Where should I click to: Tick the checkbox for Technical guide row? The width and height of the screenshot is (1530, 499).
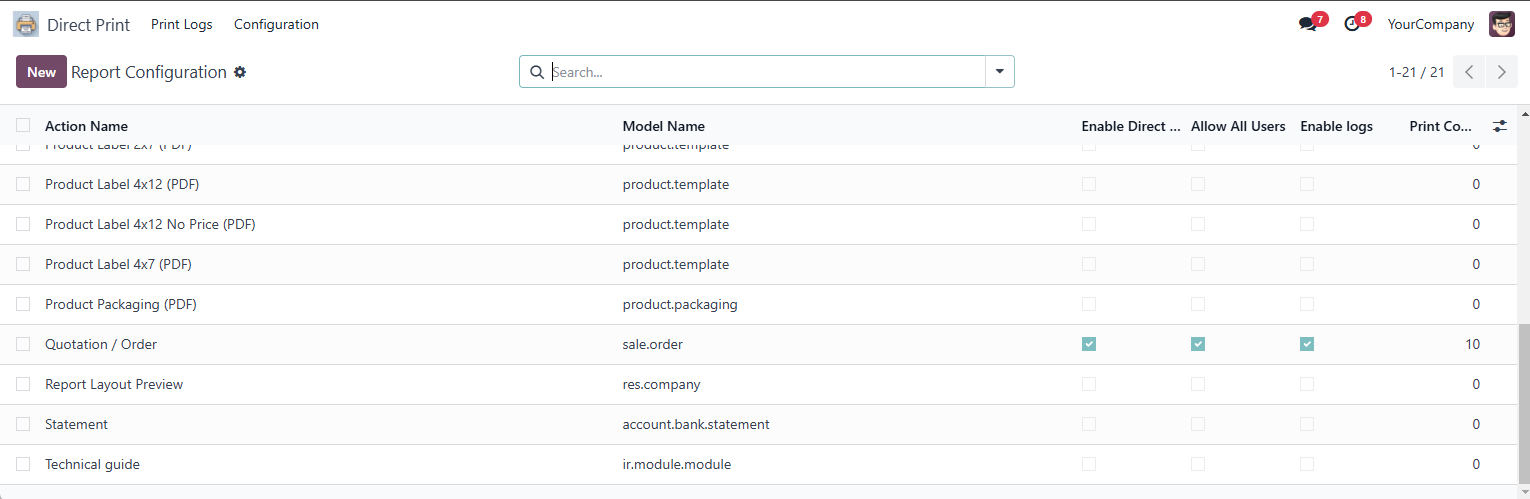(23, 464)
